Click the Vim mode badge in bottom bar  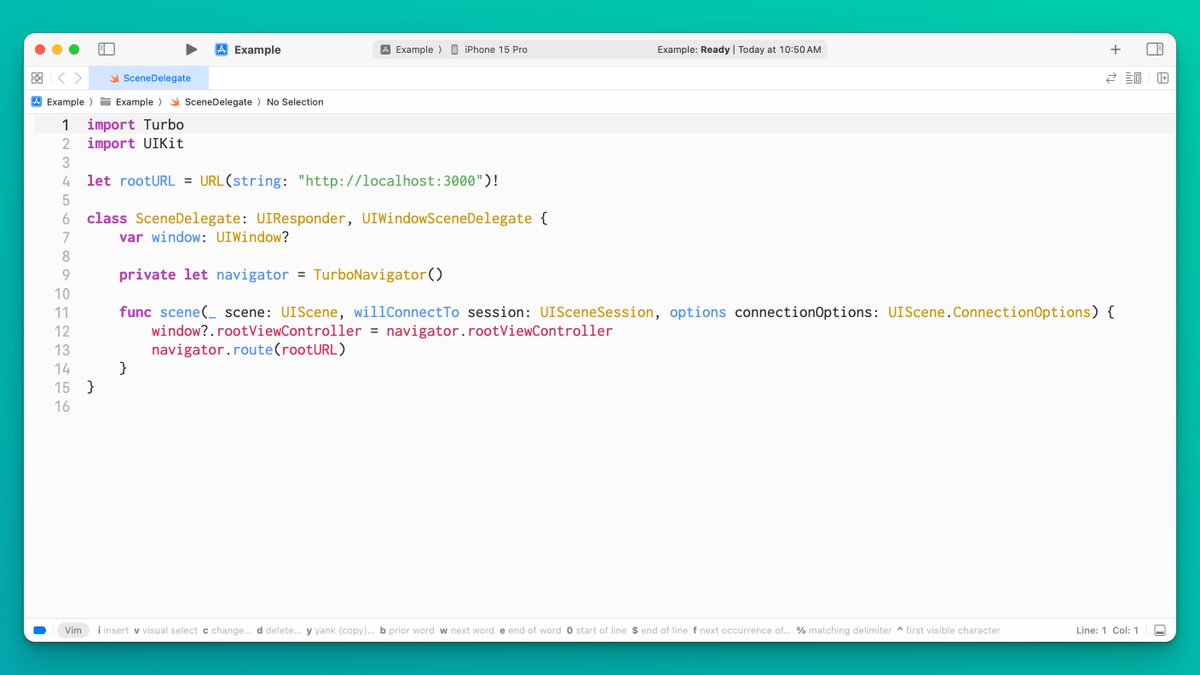[x=71, y=631]
